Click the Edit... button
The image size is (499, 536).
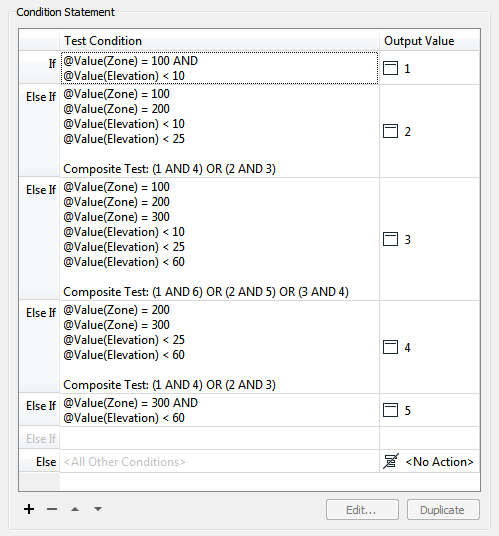[362, 510]
